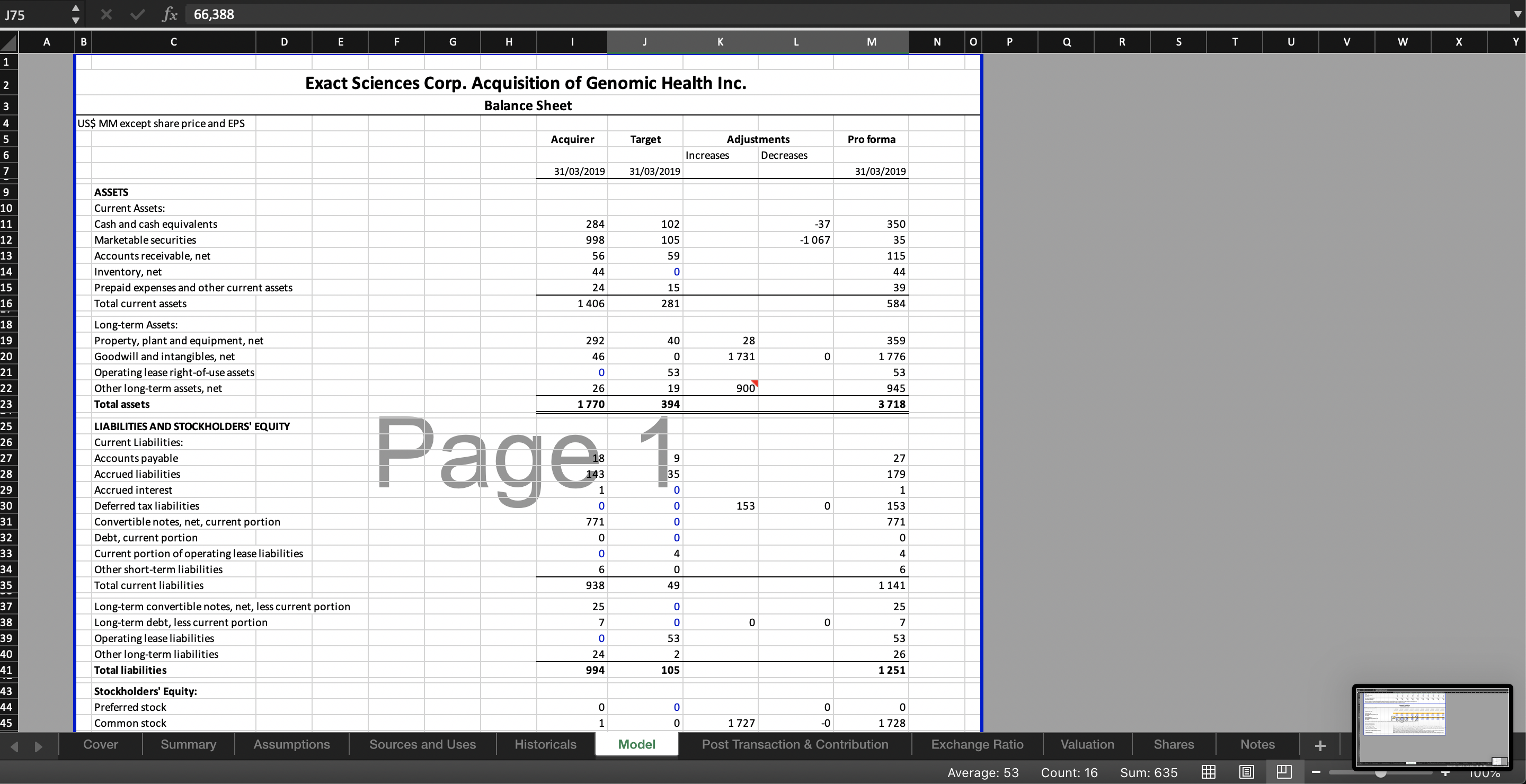
Task: Switch to Page Break Preview icon
Action: tap(1284, 772)
